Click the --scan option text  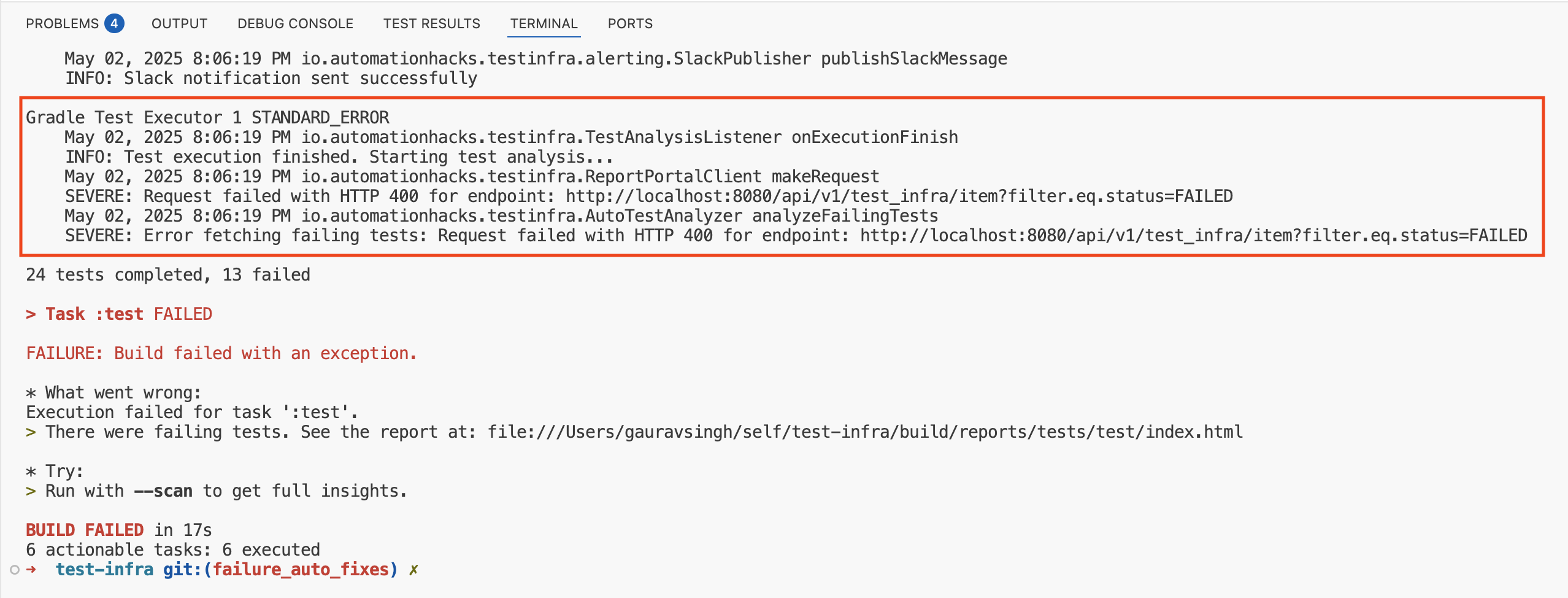(163, 491)
